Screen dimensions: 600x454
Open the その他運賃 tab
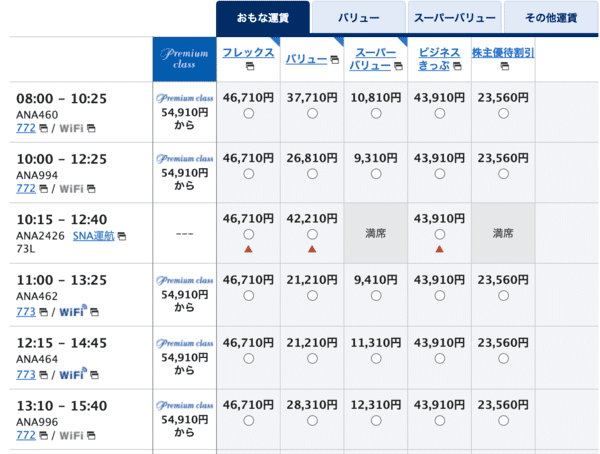tap(551, 18)
